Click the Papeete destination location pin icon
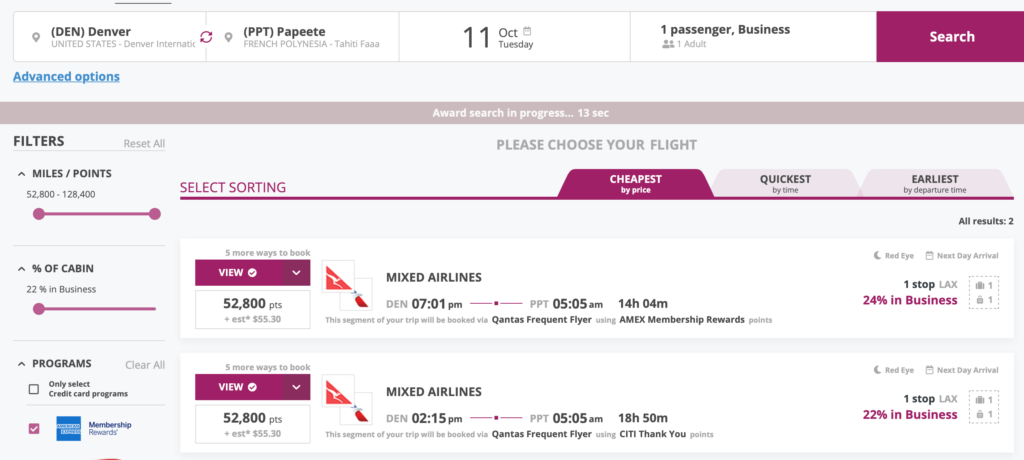1024x460 pixels. pyautogui.click(x=229, y=38)
